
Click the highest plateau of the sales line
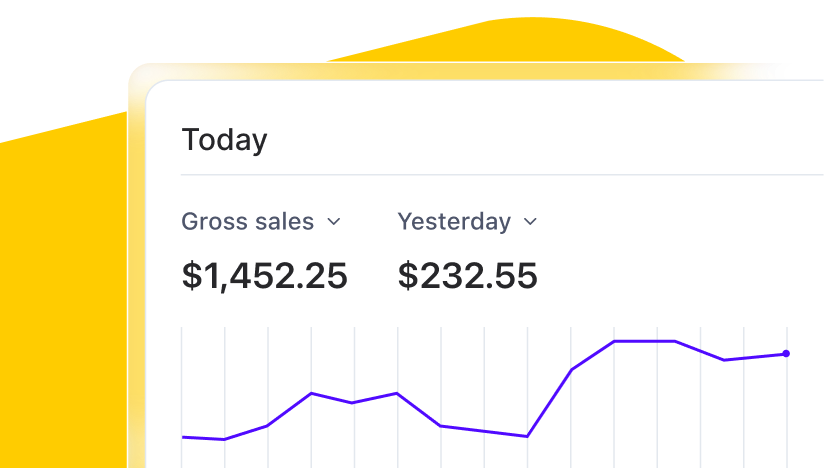(x=644, y=341)
